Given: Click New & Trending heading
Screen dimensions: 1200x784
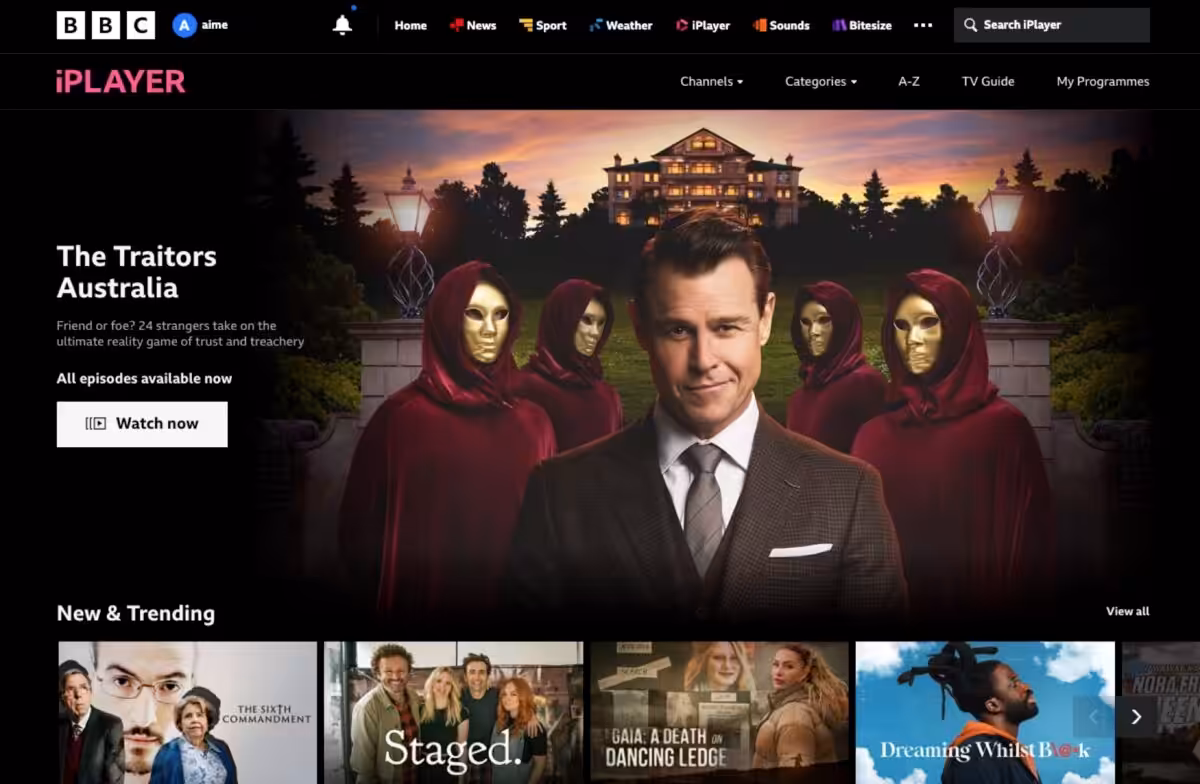Looking at the screenshot, I should 136,613.
